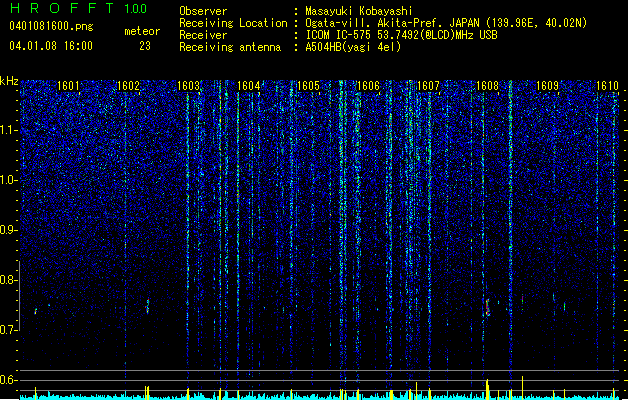Click the kHz axis unit label
Image resolution: width=629 pixels, height=400 pixels.
pos(9,81)
